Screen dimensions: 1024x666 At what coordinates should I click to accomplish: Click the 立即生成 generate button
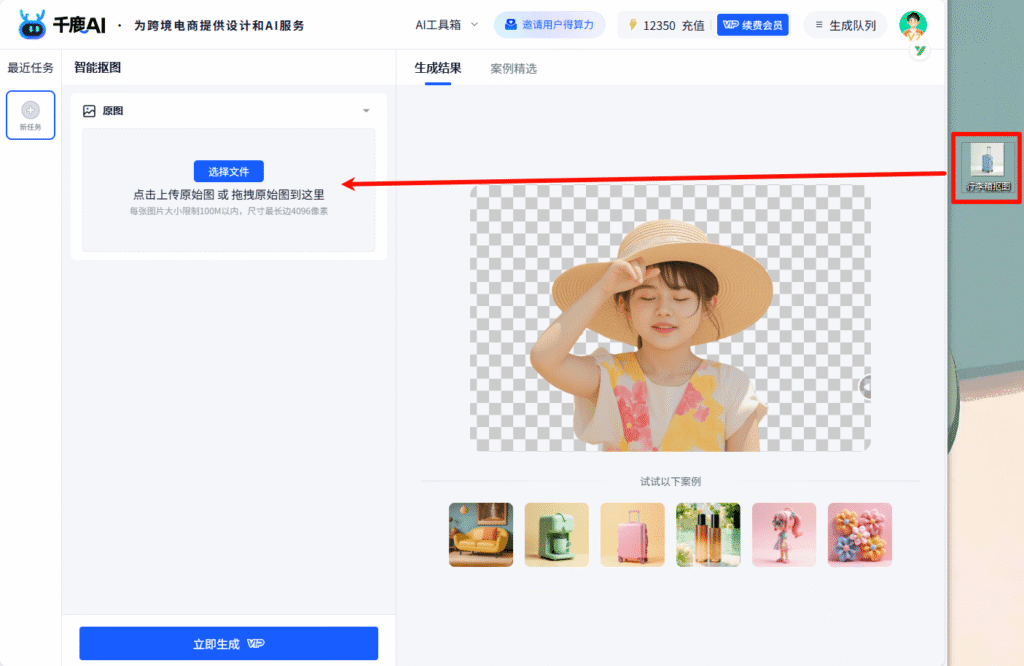(x=228, y=643)
